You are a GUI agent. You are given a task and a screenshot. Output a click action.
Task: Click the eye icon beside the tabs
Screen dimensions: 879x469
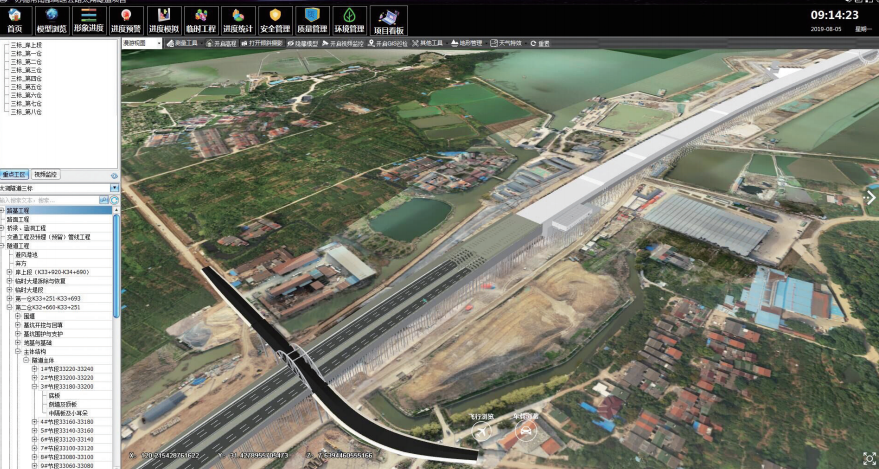click(114, 175)
